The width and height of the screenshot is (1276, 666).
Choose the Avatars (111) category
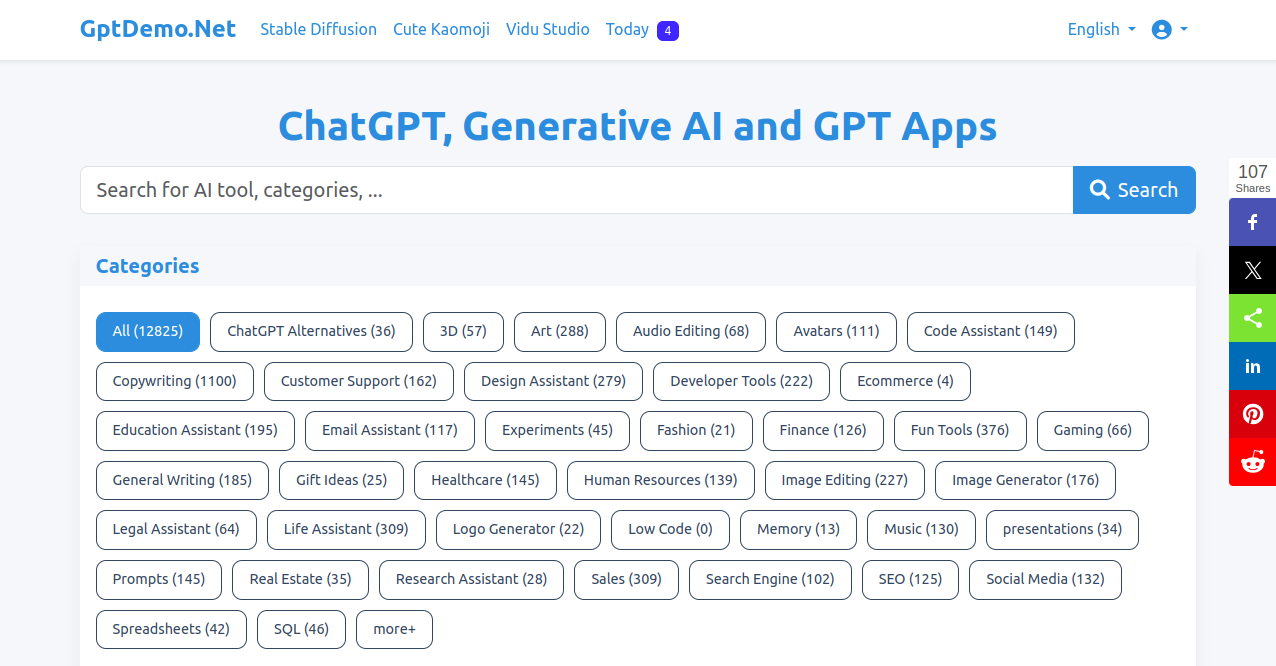(836, 332)
